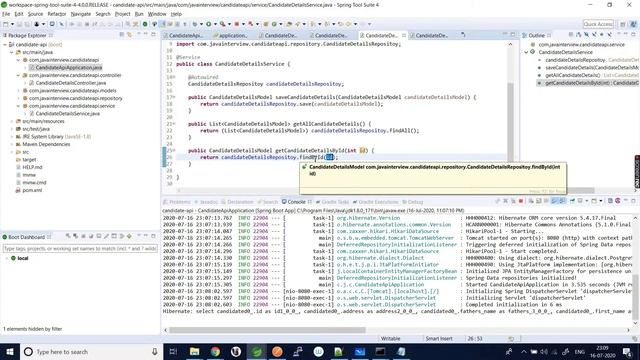640x360 pixels.
Task: Focus the Boot Dashboard filter field
Action: point(80,248)
